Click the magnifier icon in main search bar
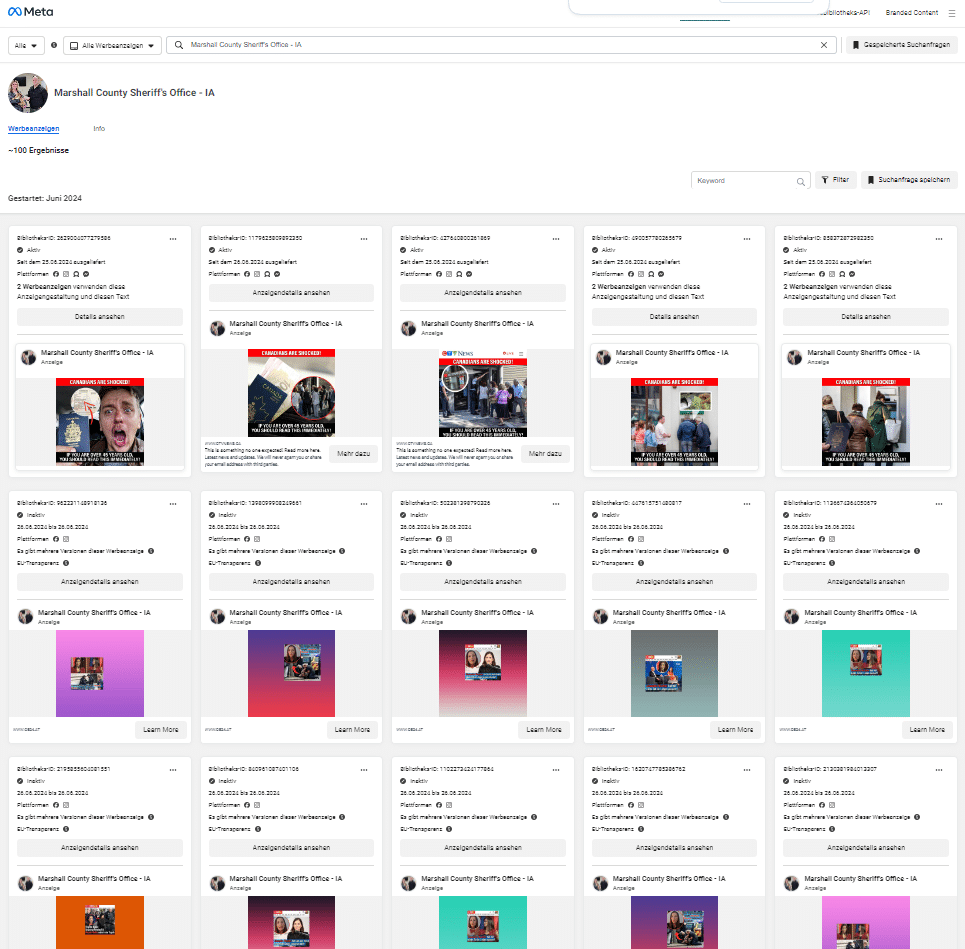965x949 pixels. click(179, 45)
